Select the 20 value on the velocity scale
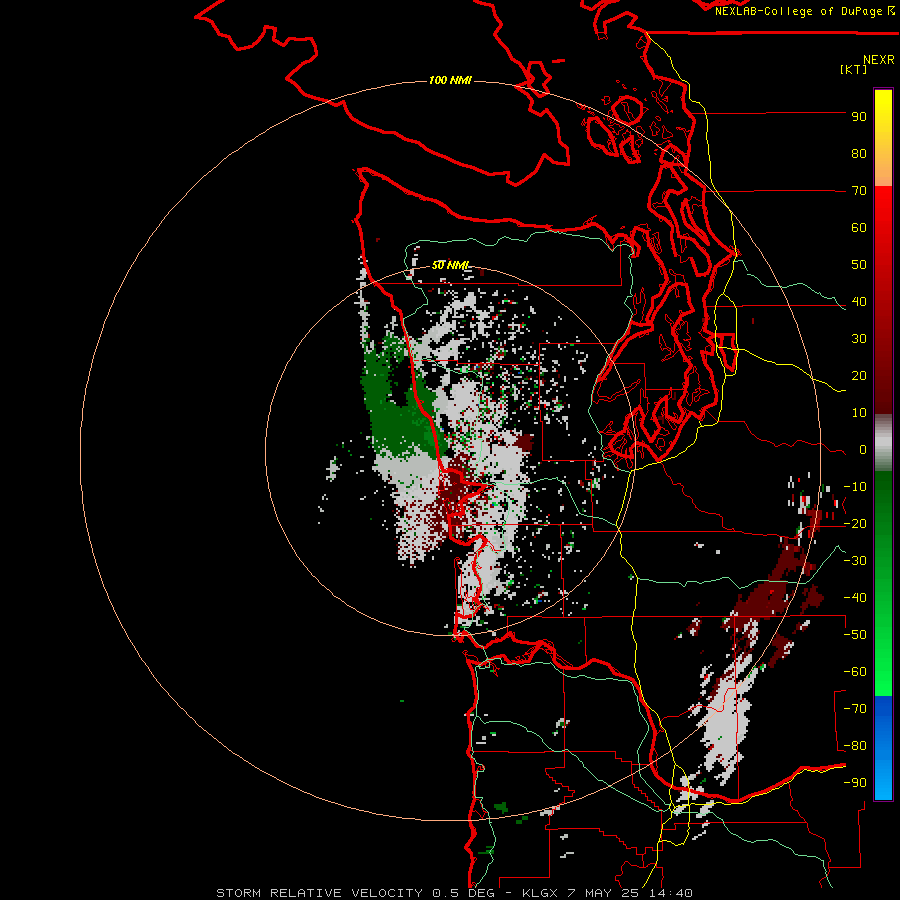The width and height of the screenshot is (900, 900). click(859, 376)
